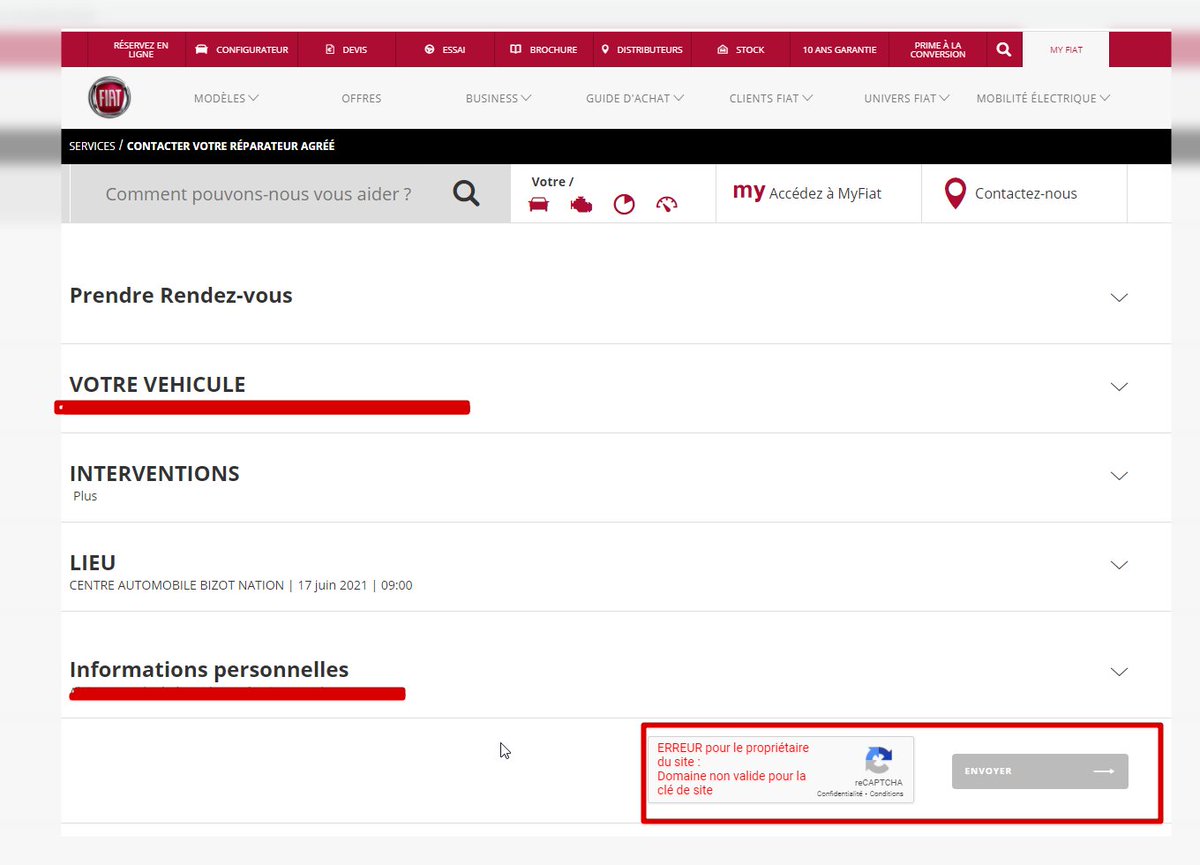Open the Essai link
1200x865 pixels.
coord(454,50)
